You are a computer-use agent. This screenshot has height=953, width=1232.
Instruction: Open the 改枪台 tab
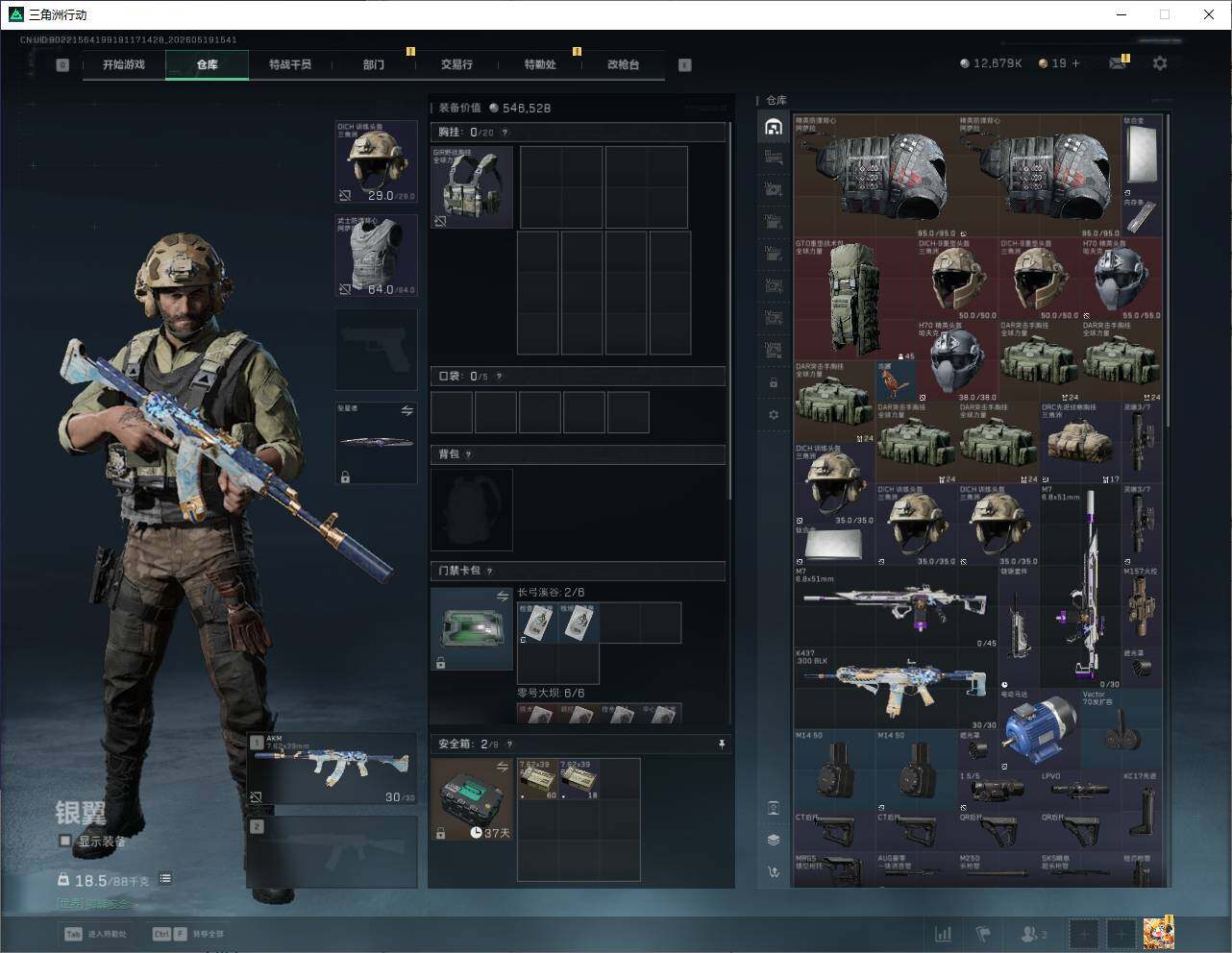623,64
